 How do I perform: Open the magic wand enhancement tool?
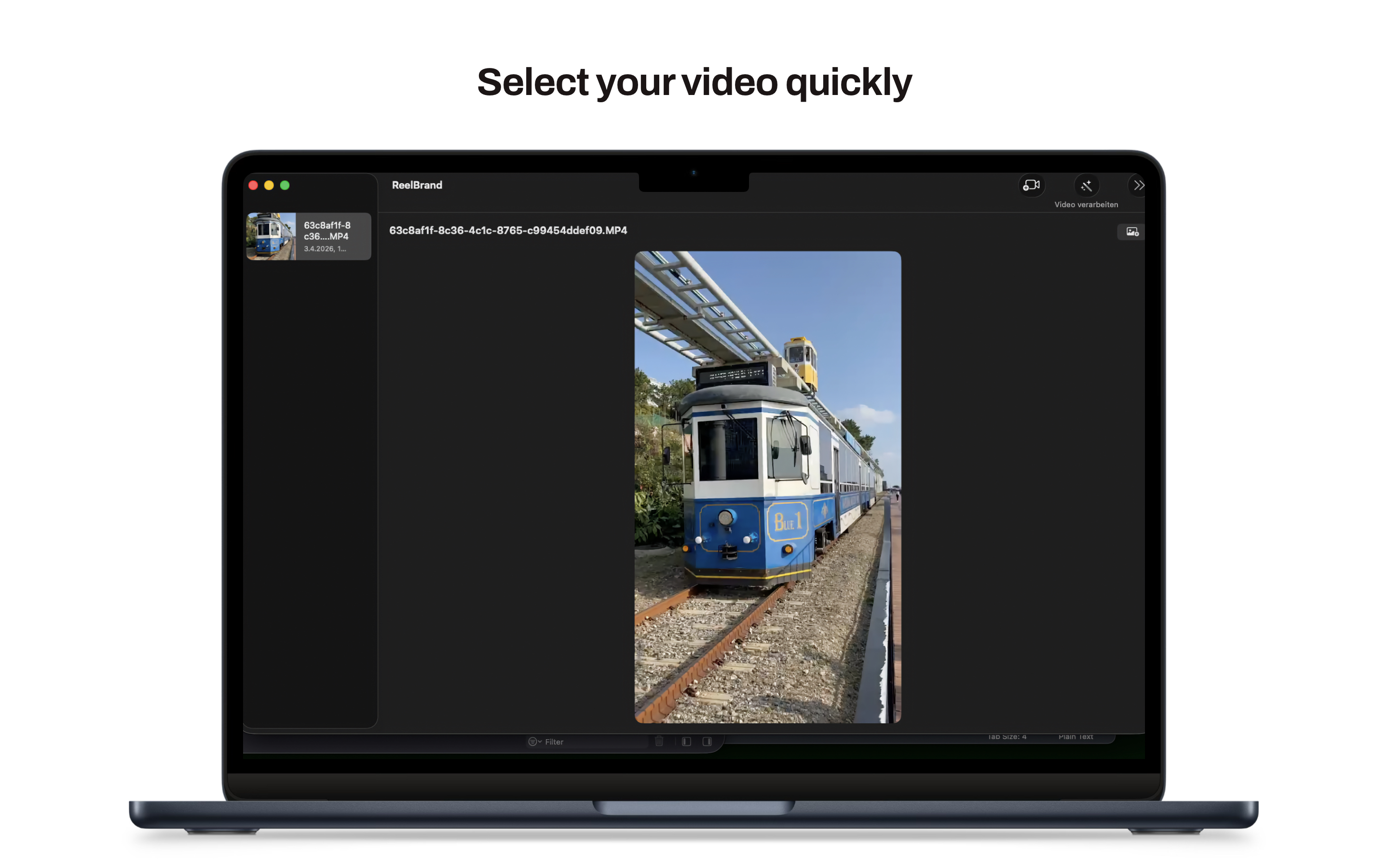coord(1087,185)
